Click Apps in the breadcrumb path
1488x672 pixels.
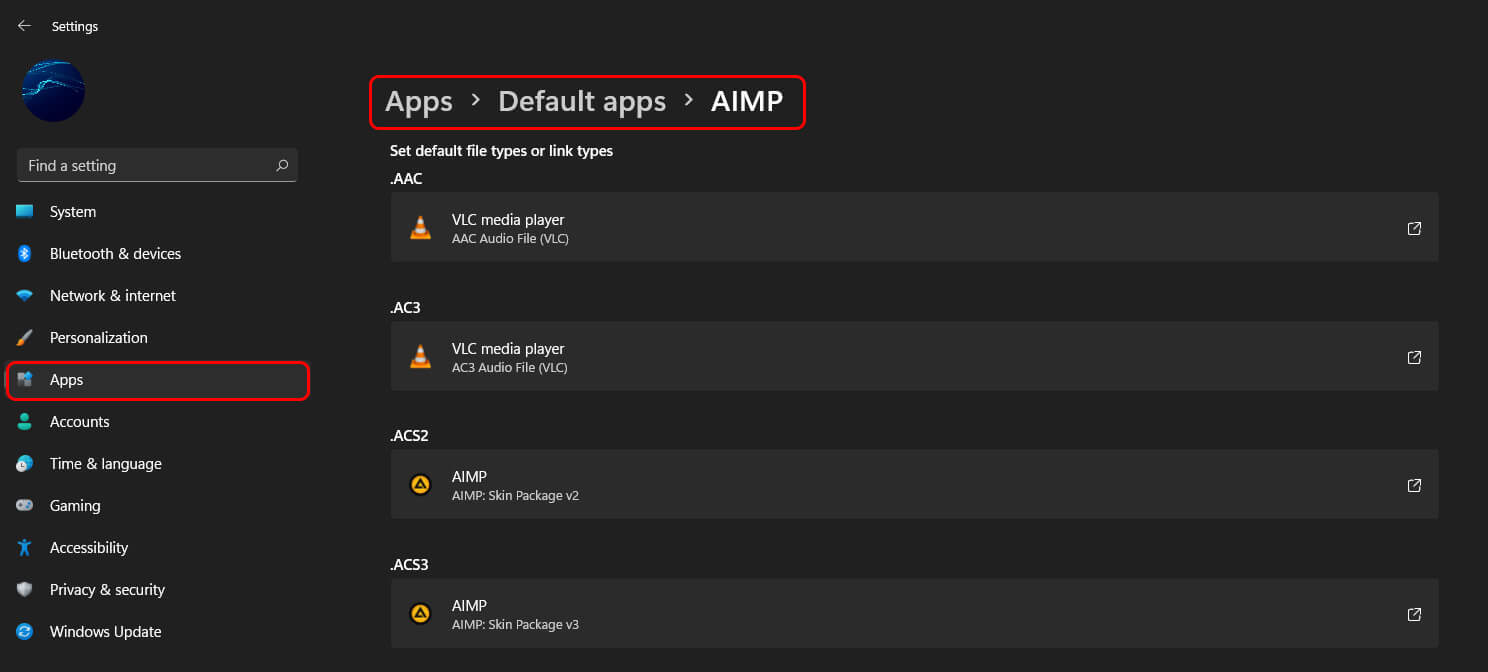pos(419,101)
